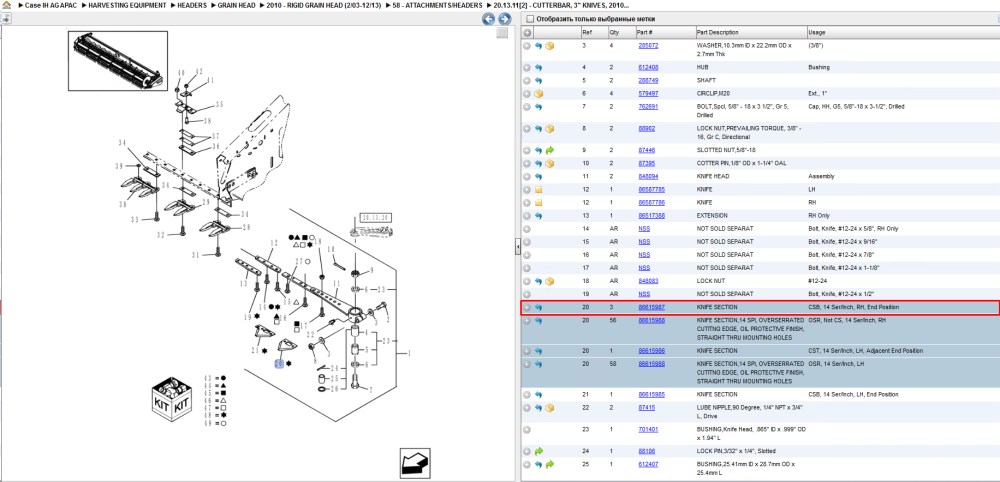The height and width of the screenshot is (482, 1000).
Task: Open the KIT box illustration
Action: tap(172, 398)
